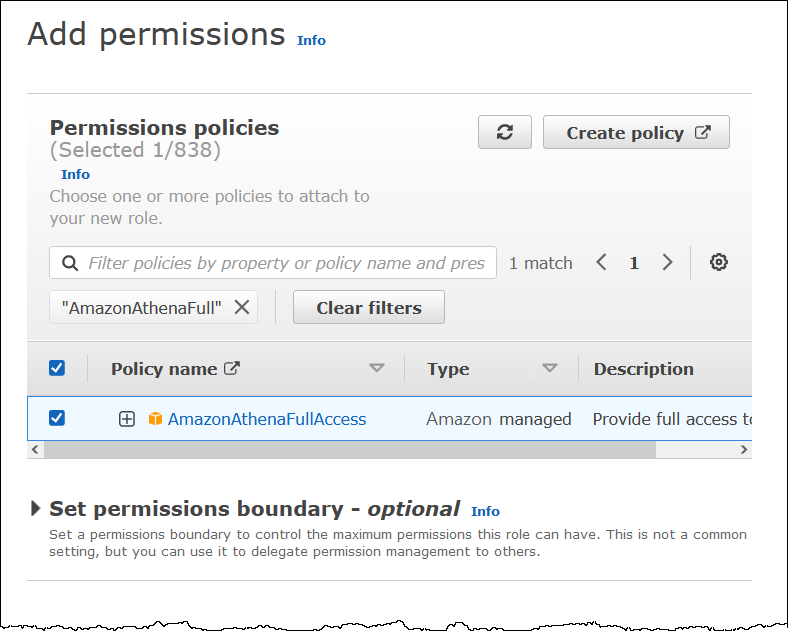Click the orange AmazonAthenaFullAccess policy icon

click(155, 419)
